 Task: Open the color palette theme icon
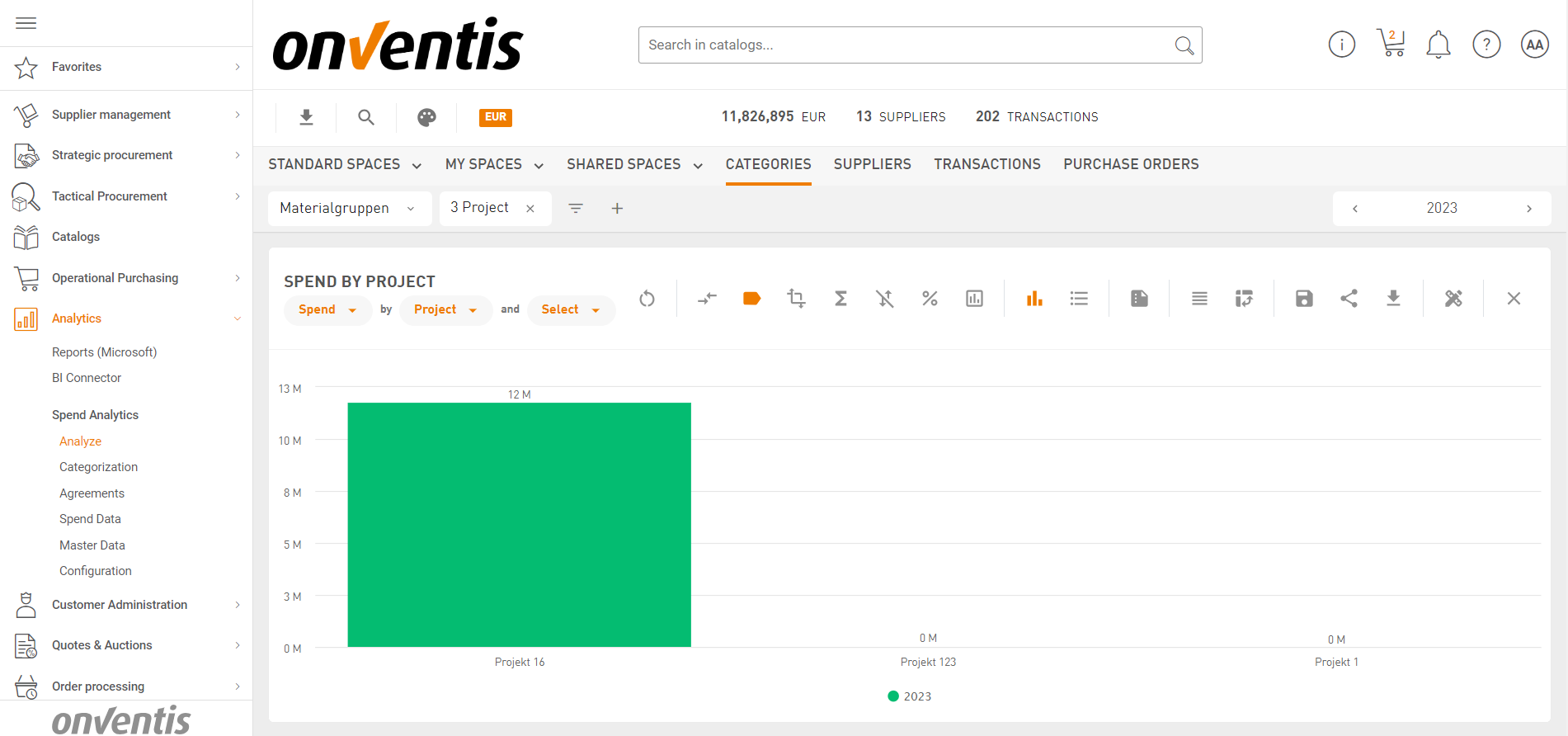click(426, 117)
